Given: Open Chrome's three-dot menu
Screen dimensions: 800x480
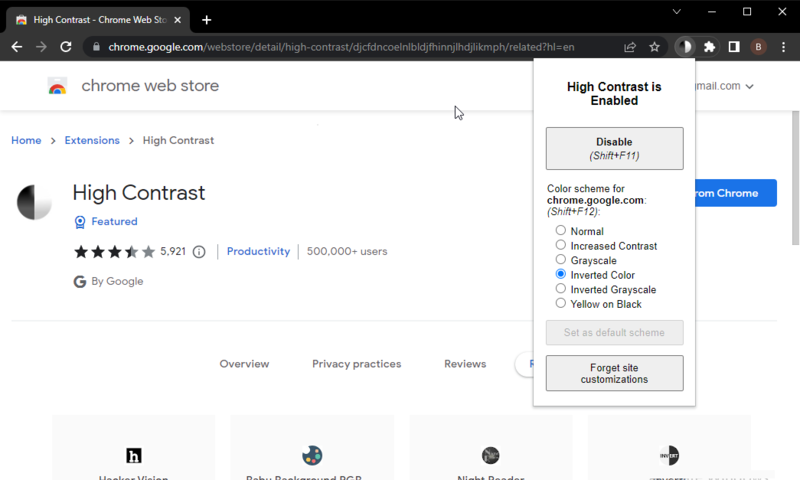Looking at the screenshot, I should [x=783, y=47].
